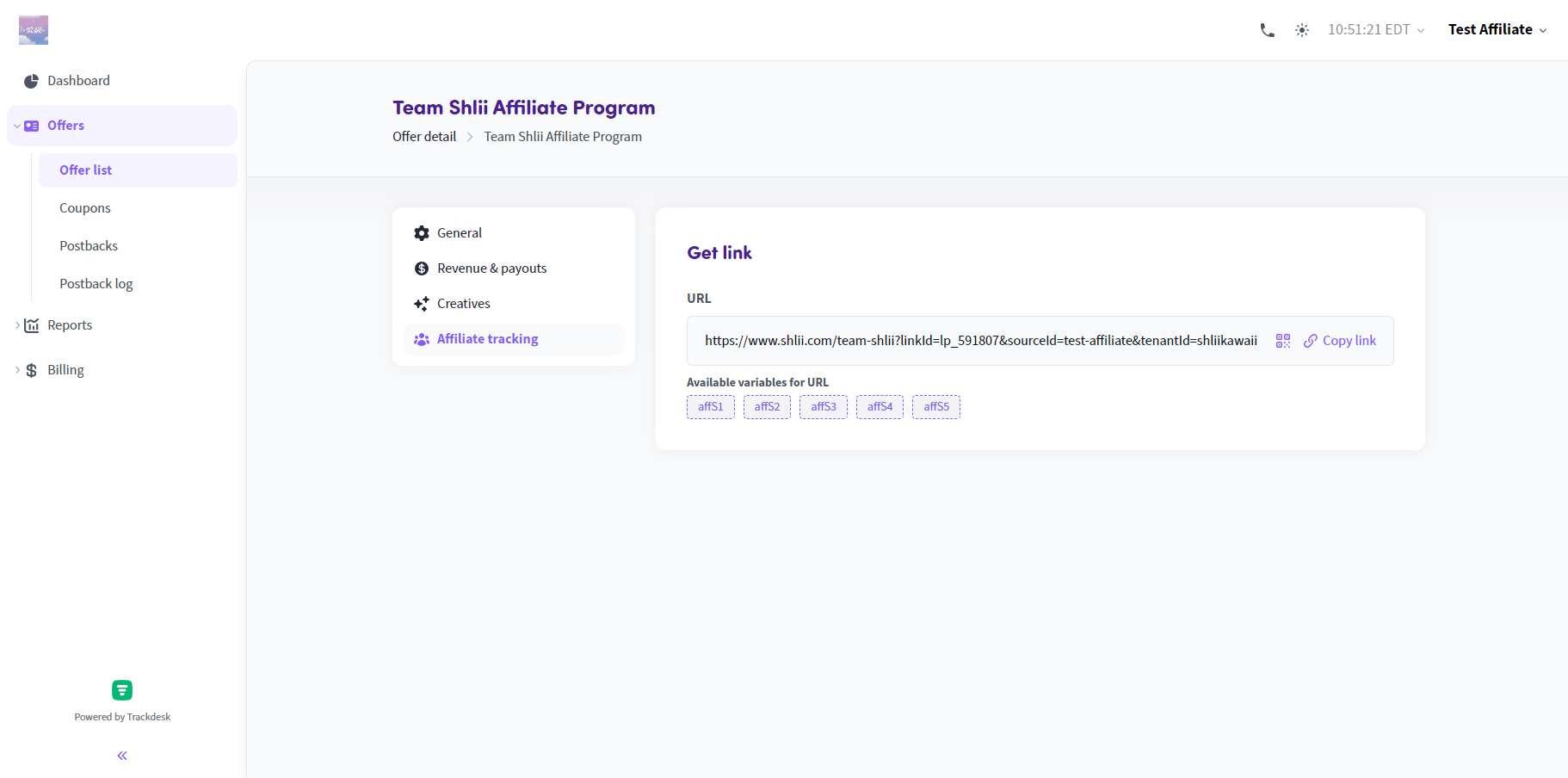Open the Billing section
The image size is (1568, 778).
tap(65, 370)
